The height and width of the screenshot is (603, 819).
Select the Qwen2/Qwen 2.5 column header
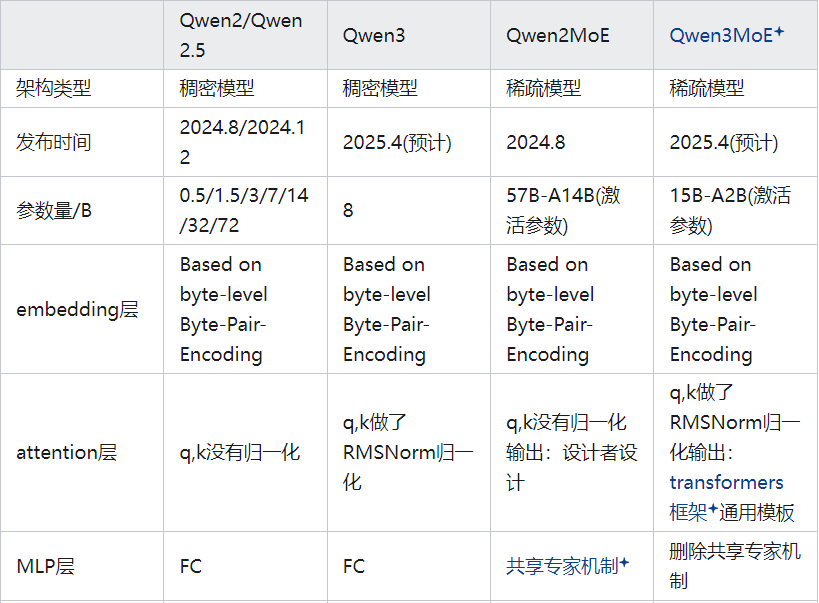245,35
